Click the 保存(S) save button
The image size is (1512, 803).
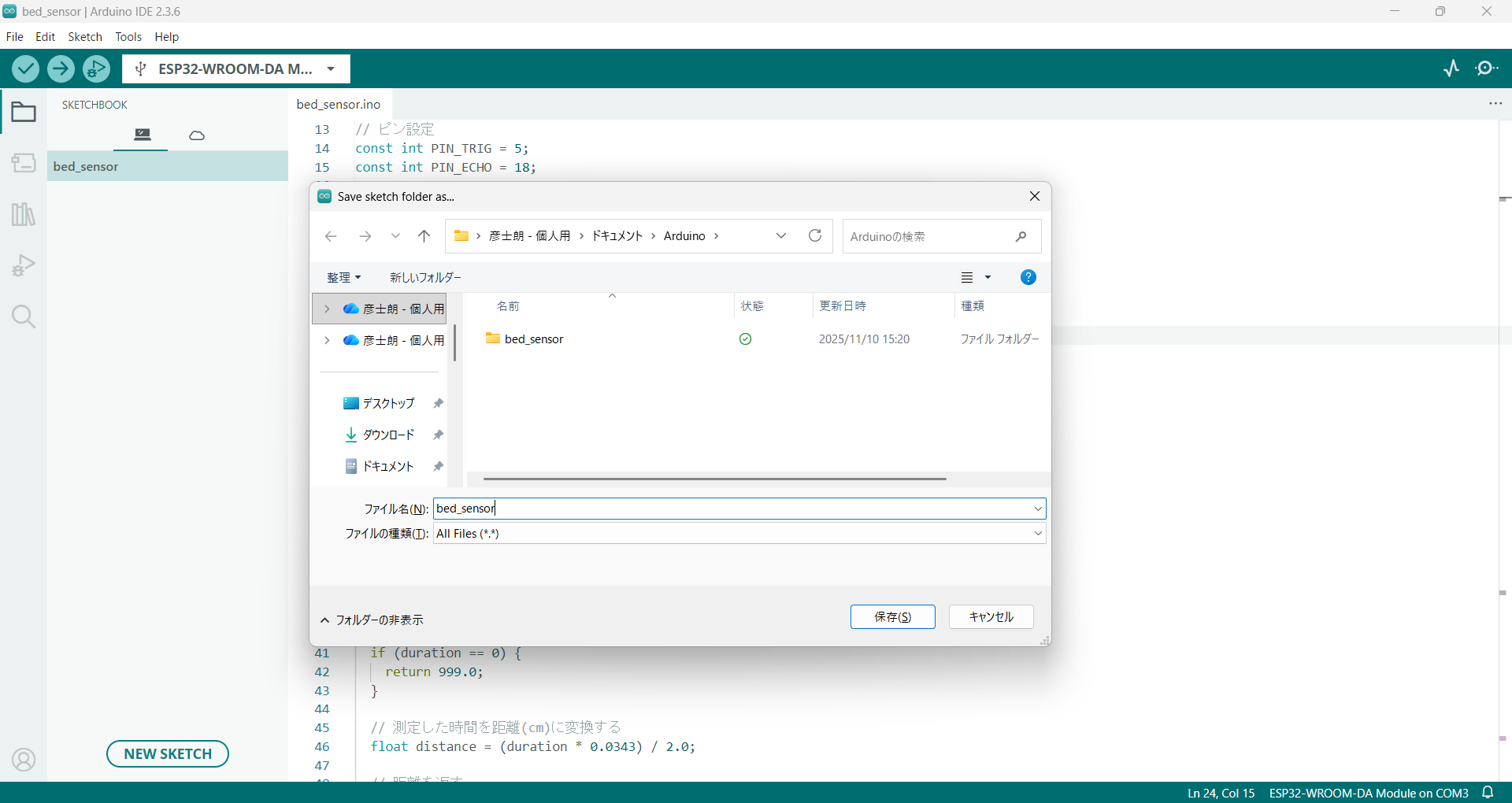pyautogui.click(x=893, y=617)
